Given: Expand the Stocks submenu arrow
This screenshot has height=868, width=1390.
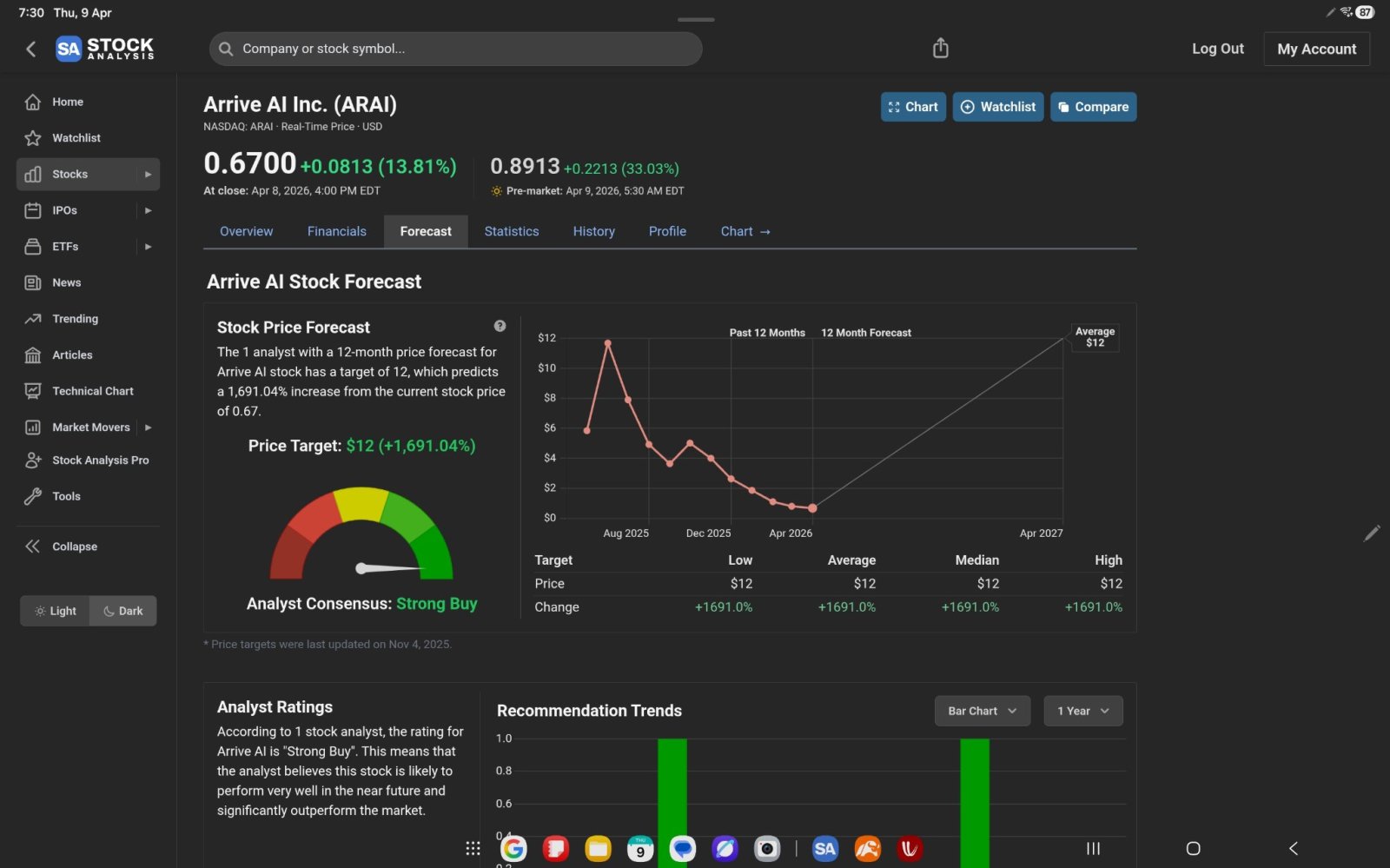Looking at the screenshot, I should pos(149,174).
